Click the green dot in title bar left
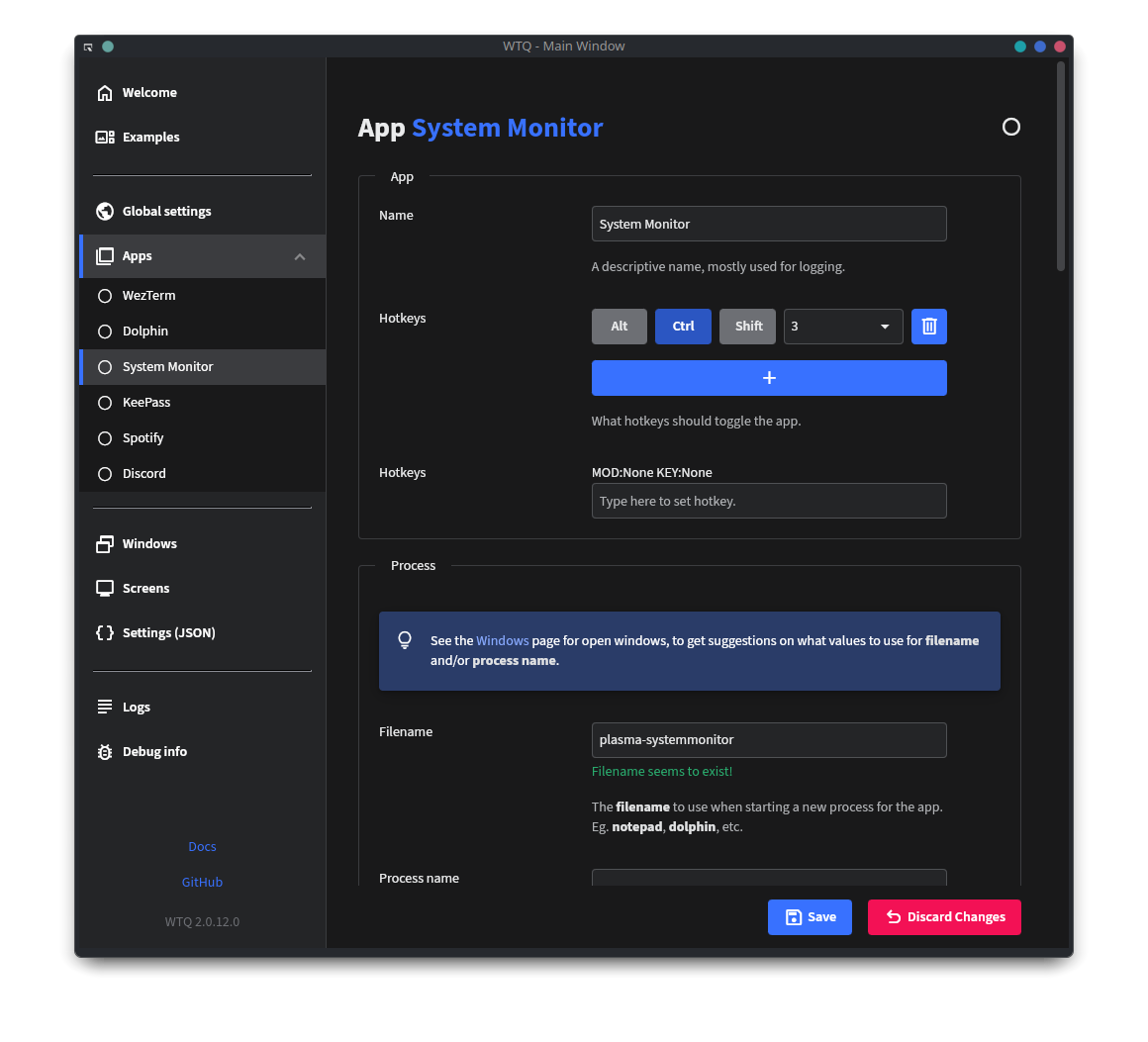This screenshot has width=1148, height=1042. [108, 47]
